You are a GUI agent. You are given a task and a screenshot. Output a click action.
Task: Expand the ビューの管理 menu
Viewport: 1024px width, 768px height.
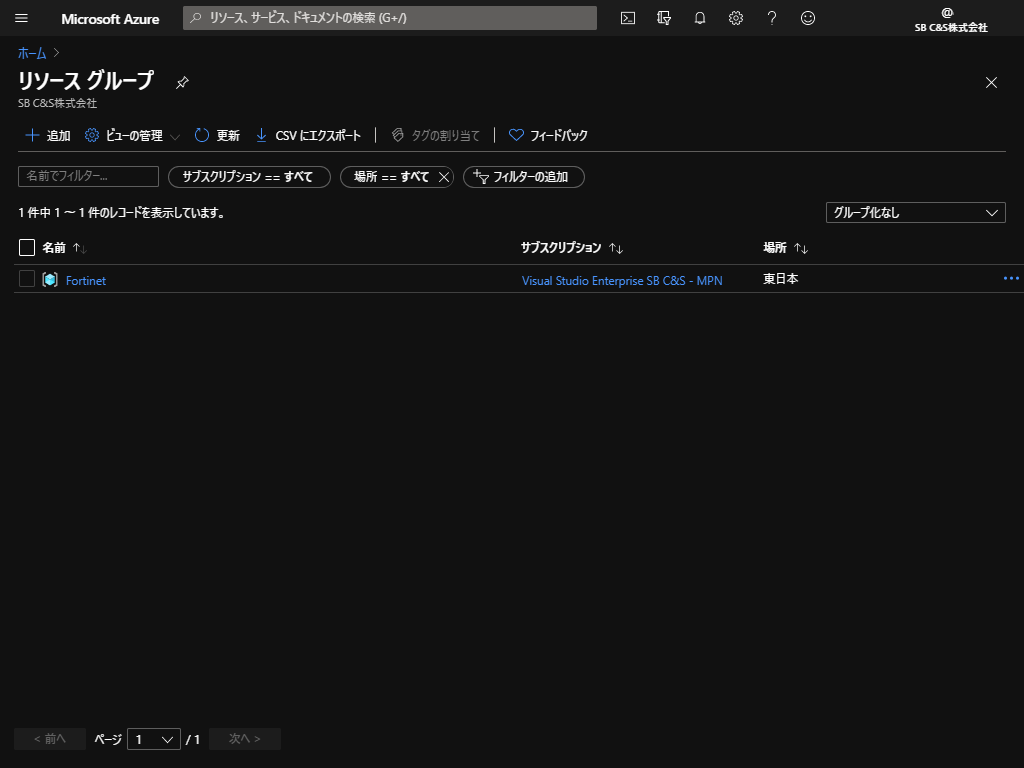[133, 135]
